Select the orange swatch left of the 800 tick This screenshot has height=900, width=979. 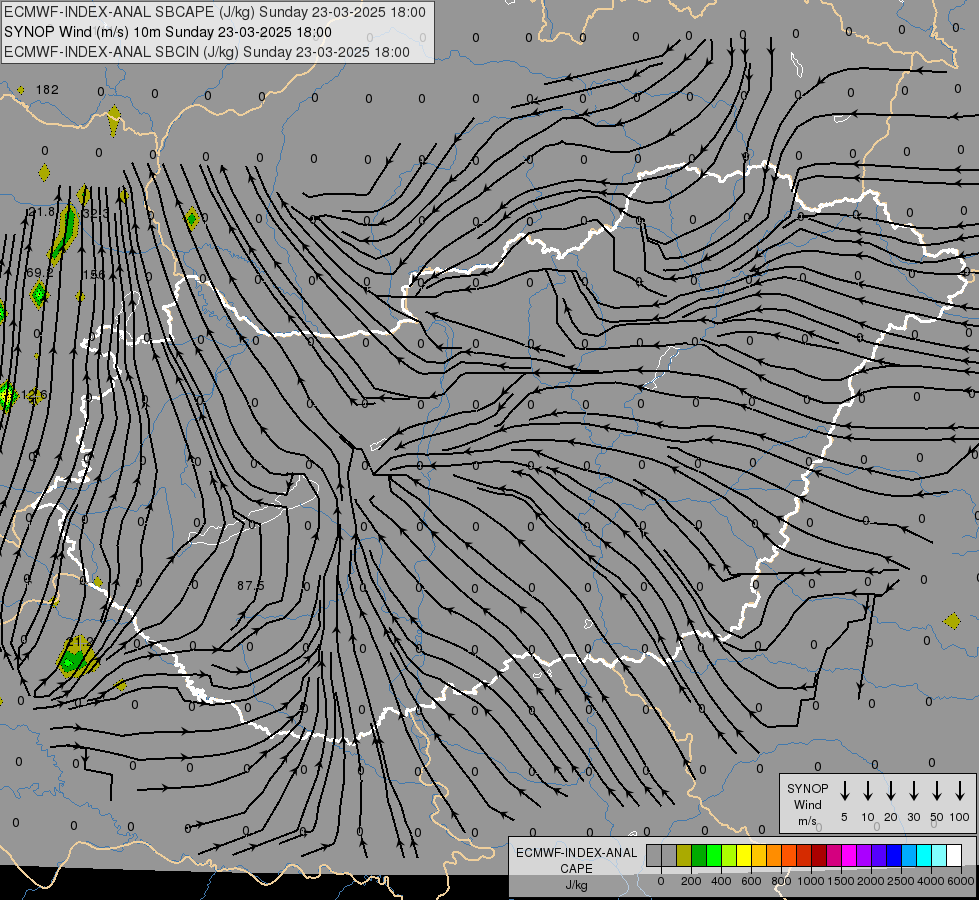coord(774,855)
